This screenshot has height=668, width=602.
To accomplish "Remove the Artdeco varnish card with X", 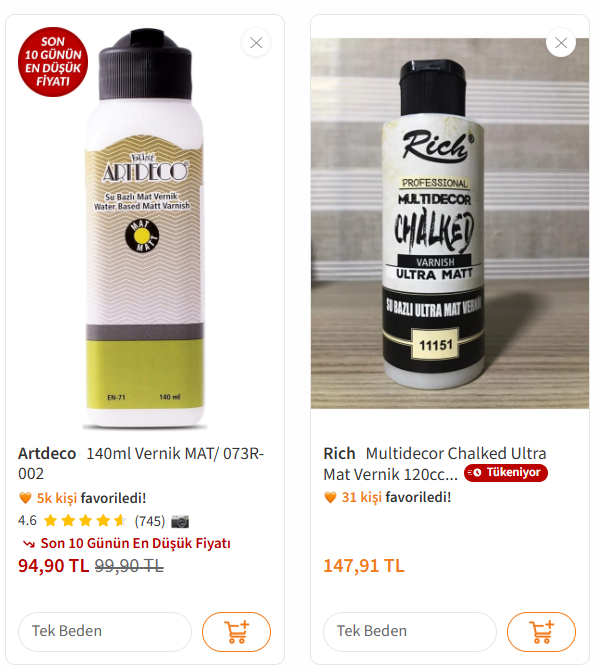I will (256, 42).
